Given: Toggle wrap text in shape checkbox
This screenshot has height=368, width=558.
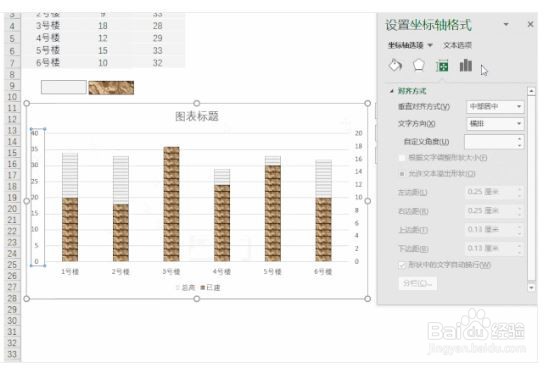Looking at the screenshot, I should click(402, 265).
